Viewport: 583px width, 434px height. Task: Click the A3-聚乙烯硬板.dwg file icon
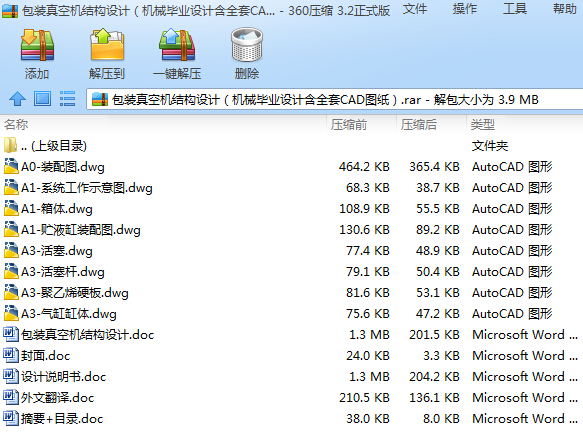(x=11, y=292)
